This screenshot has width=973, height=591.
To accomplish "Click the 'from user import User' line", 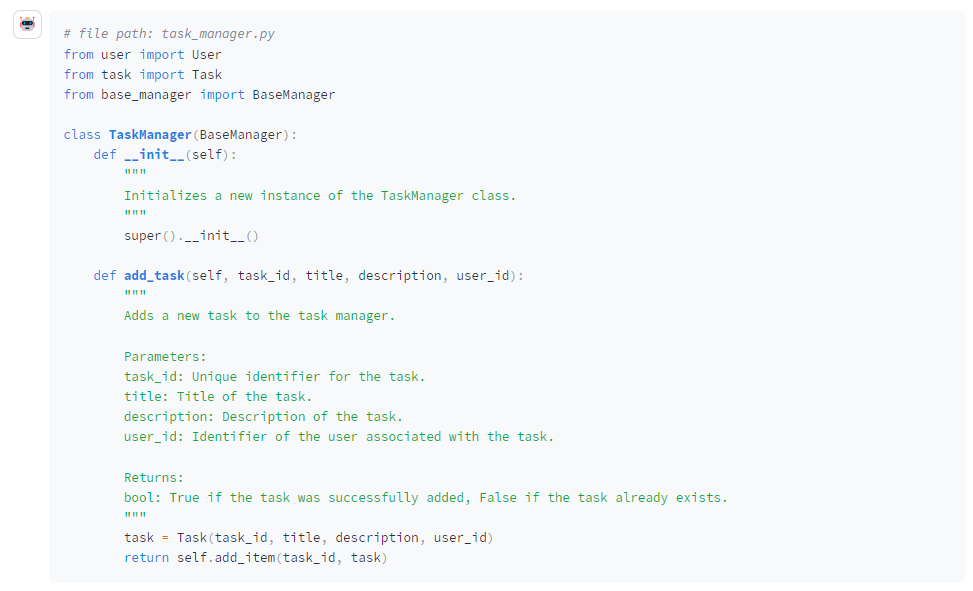I will [x=142, y=54].
